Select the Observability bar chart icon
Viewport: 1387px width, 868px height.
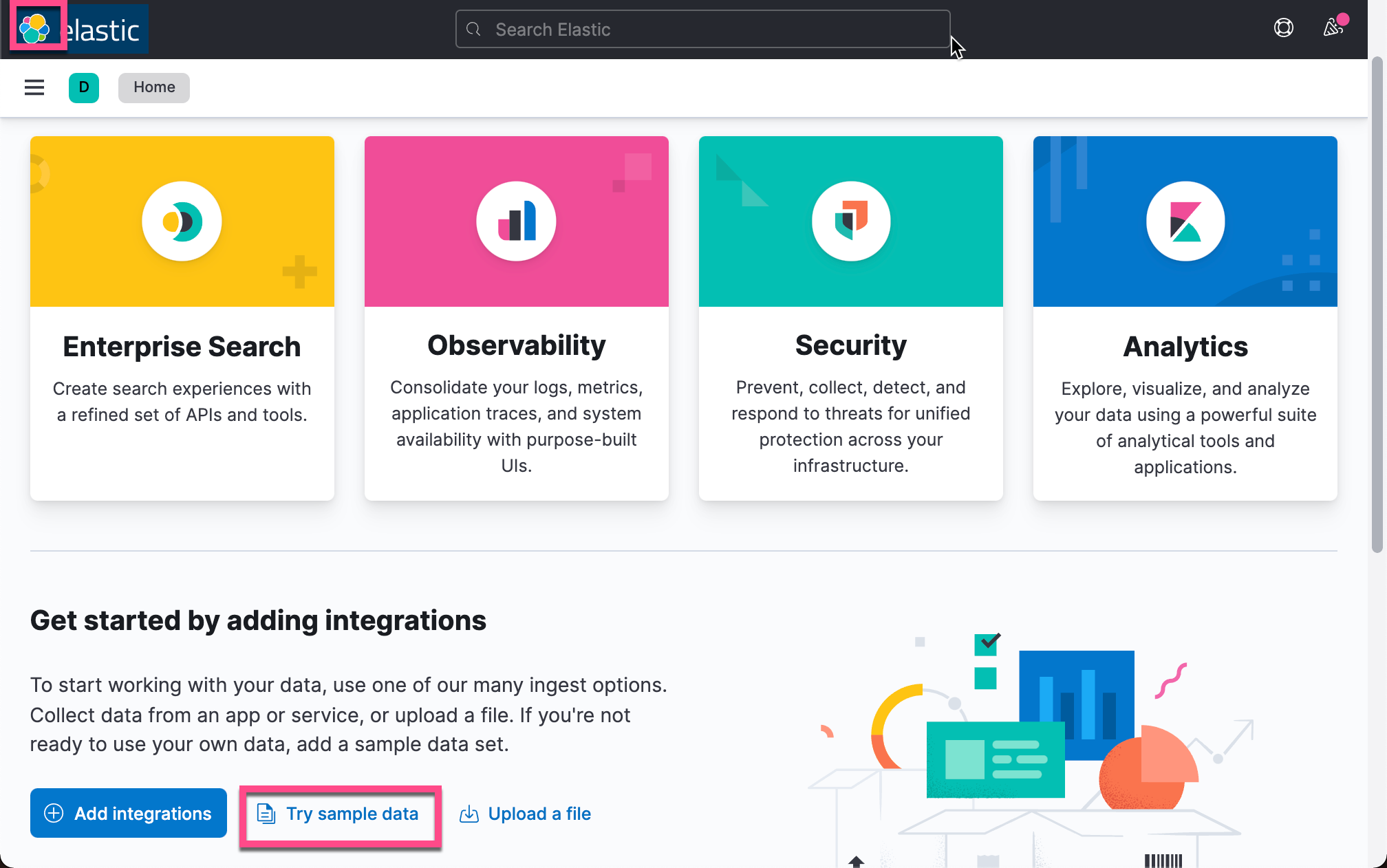[x=516, y=221]
